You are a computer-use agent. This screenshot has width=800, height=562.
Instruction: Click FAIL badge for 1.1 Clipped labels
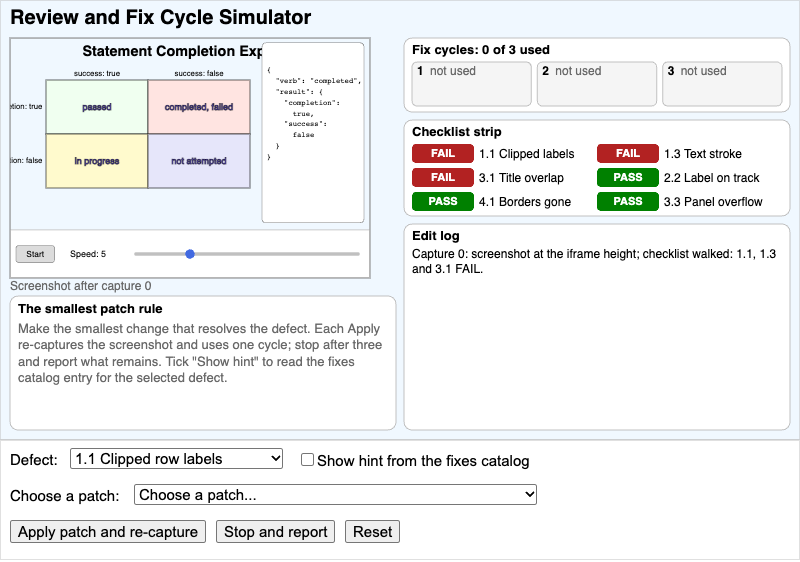(443, 154)
